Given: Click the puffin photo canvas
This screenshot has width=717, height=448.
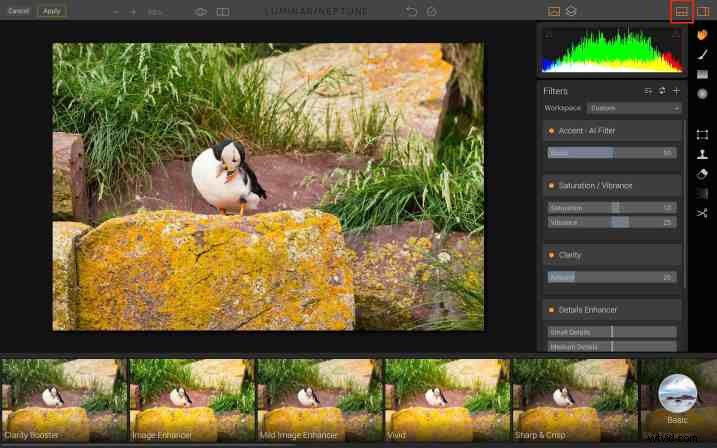Looking at the screenshot, I should [268, 187].
